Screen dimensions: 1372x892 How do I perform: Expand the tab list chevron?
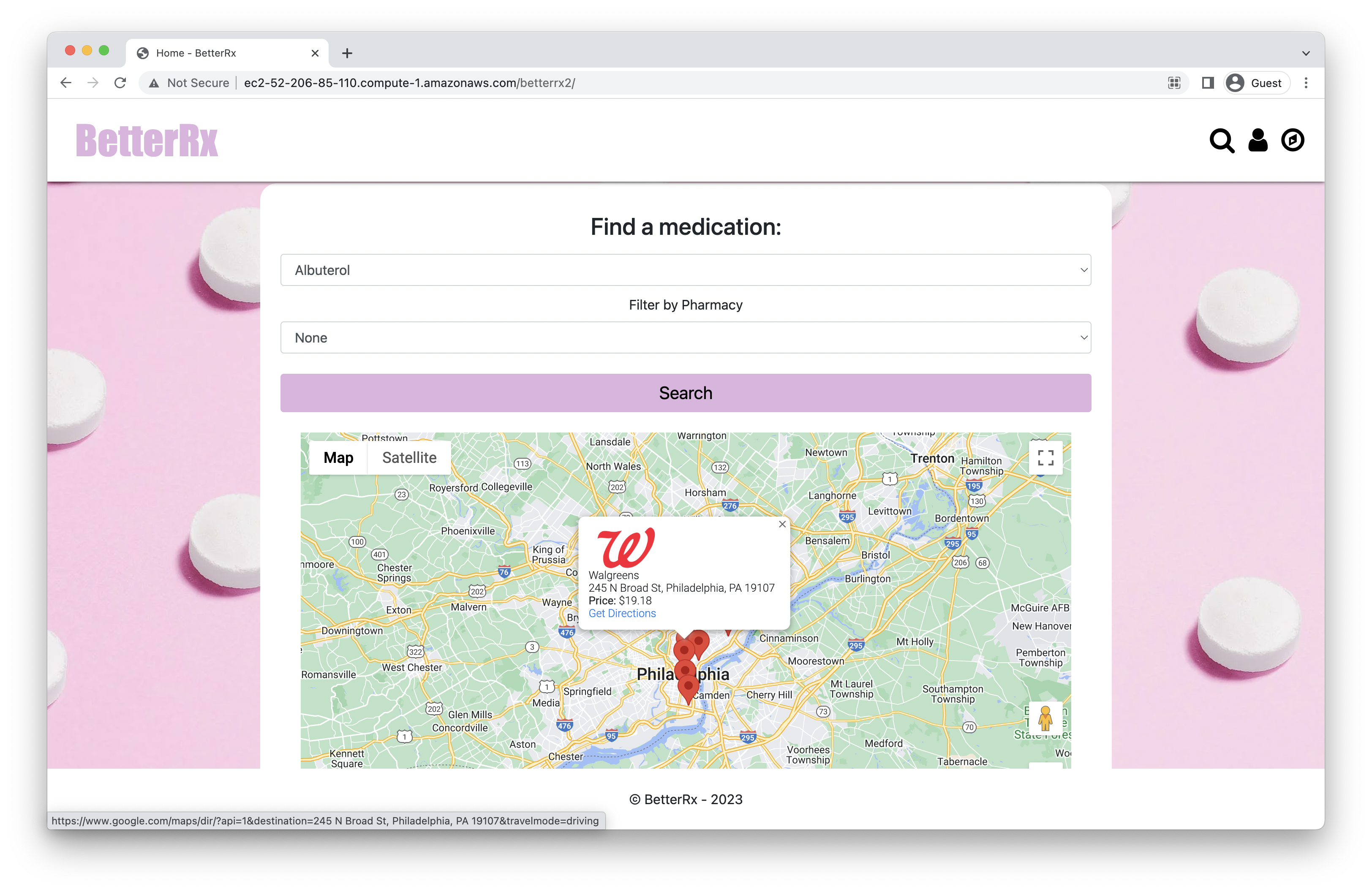pos(1306,53)
